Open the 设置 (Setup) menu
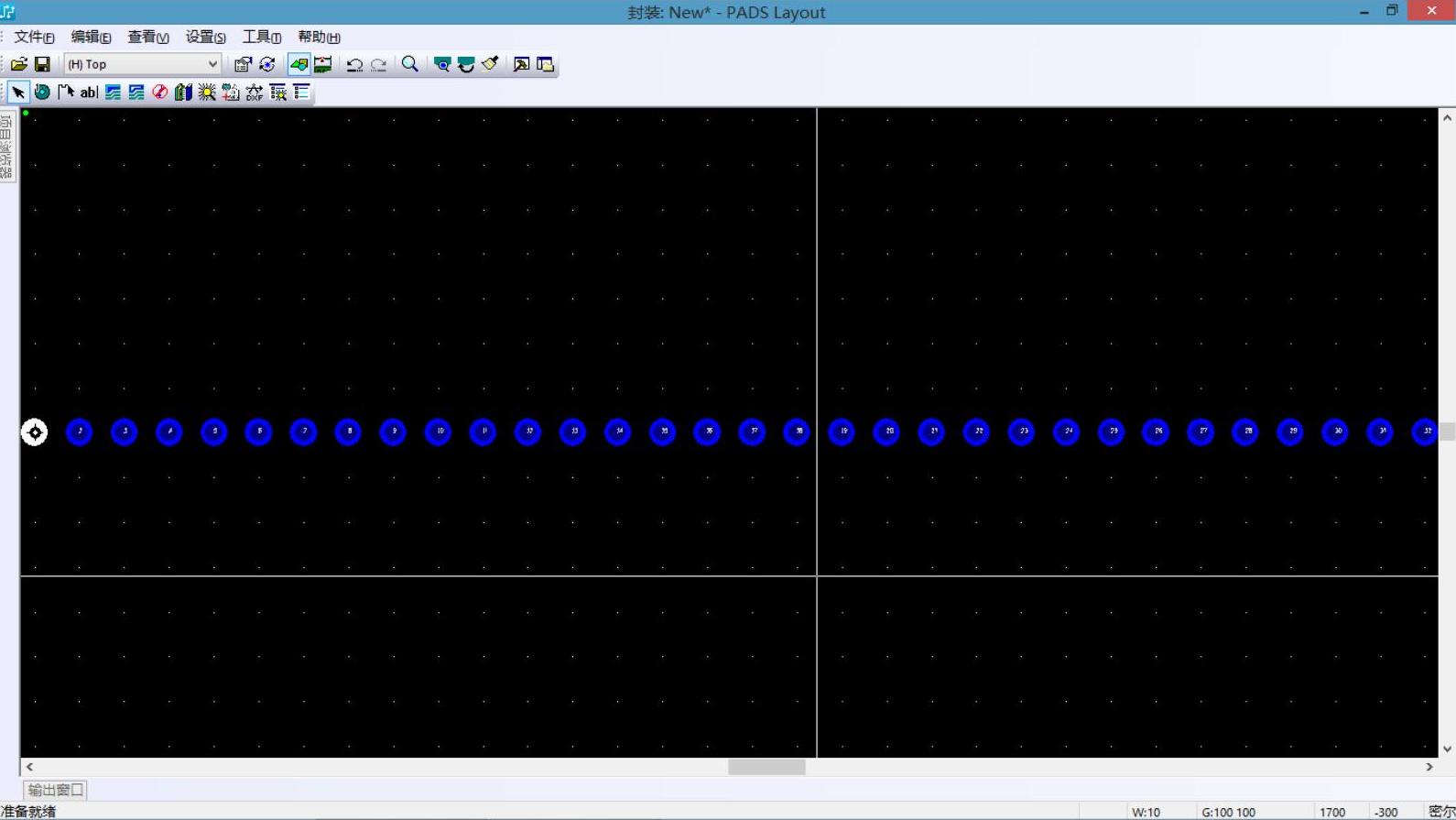1456x820 pixels. click(x=205, y=37)
